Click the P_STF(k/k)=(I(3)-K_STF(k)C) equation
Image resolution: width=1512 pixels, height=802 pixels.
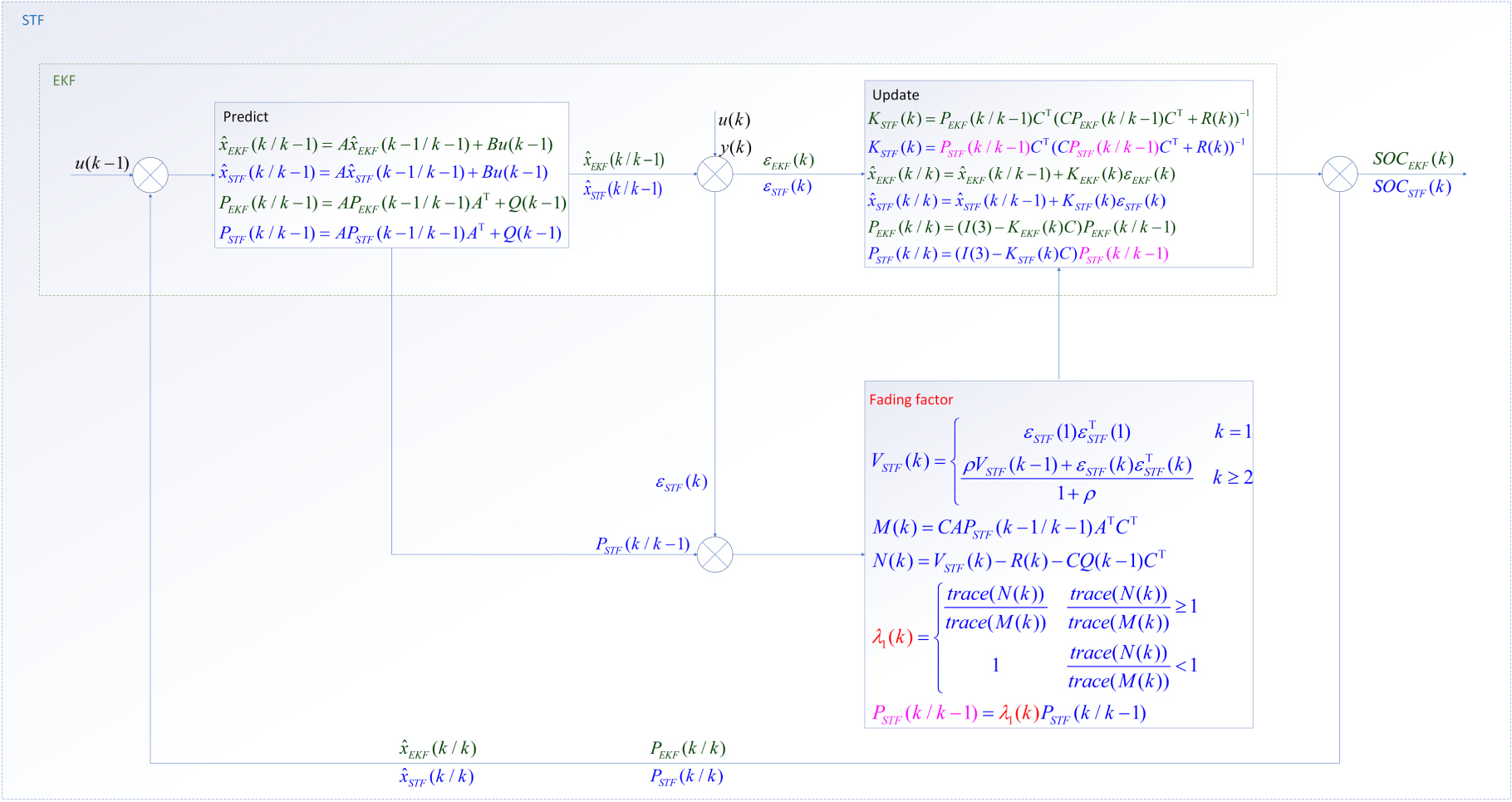coord(1019,254)
